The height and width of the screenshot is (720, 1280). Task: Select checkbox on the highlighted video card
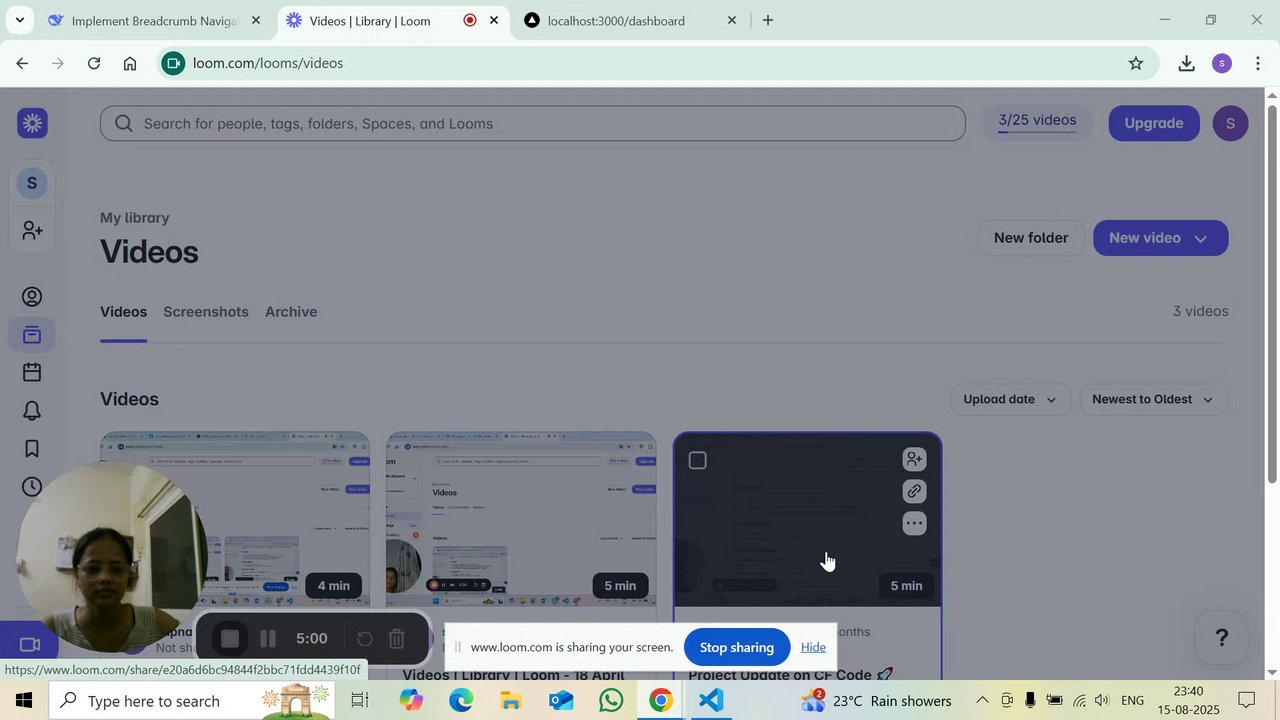click(x=698, y=460)
